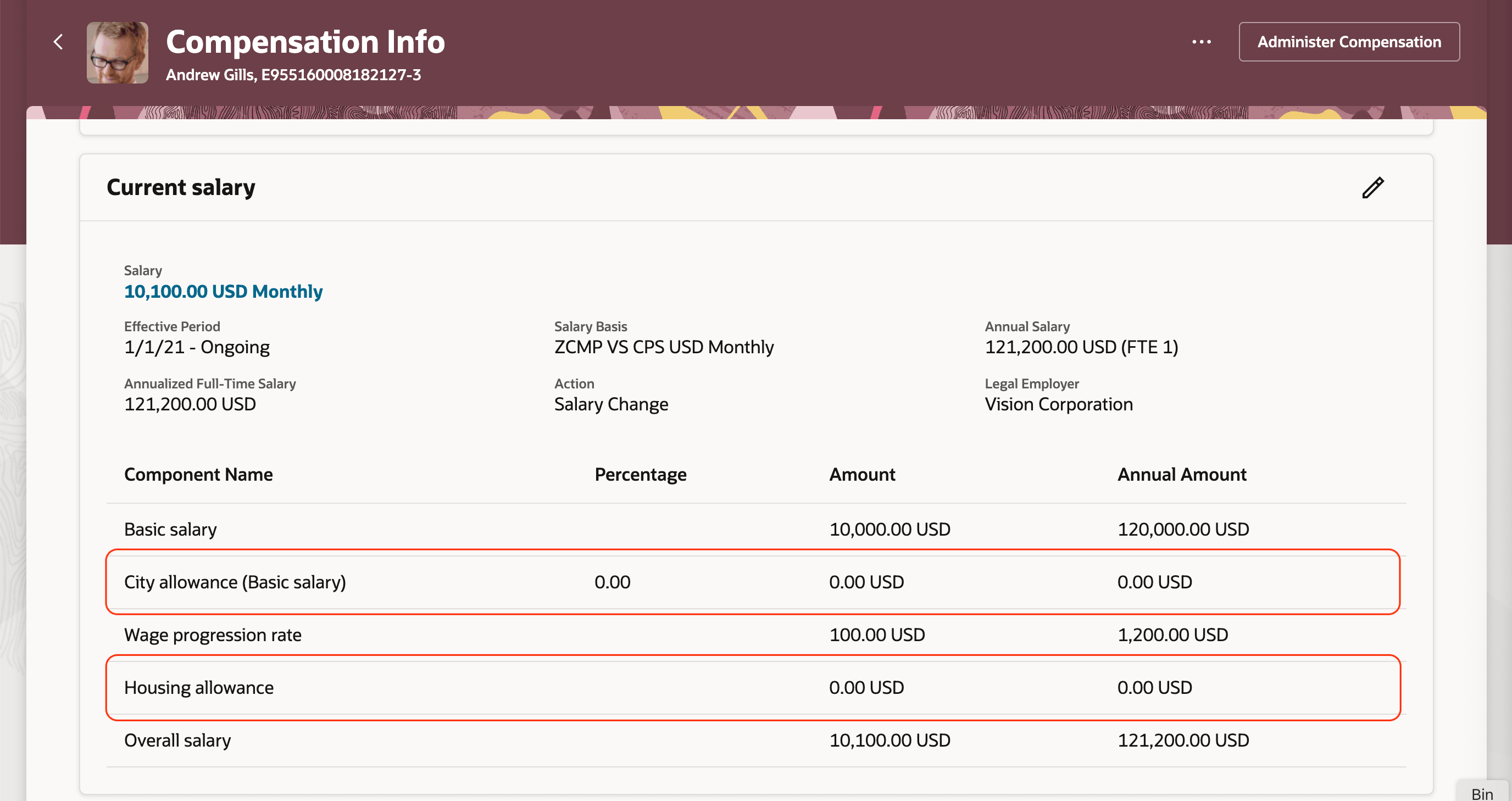Click the back arrow icon
The image size is (1512, 801).
click(58, 42)
